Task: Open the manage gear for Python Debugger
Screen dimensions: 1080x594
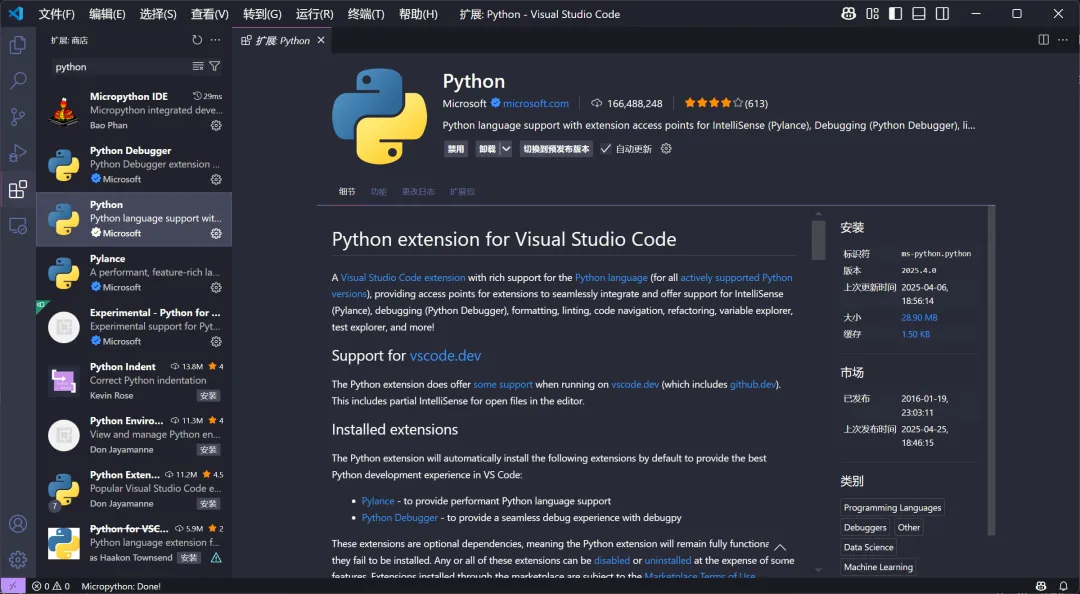Action: point(216,179)
